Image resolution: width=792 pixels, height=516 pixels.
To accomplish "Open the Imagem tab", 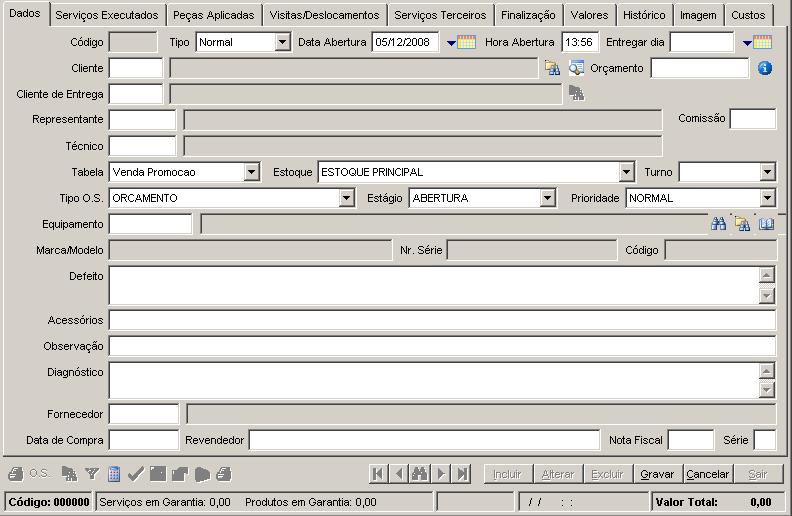I will pos(698,15).
